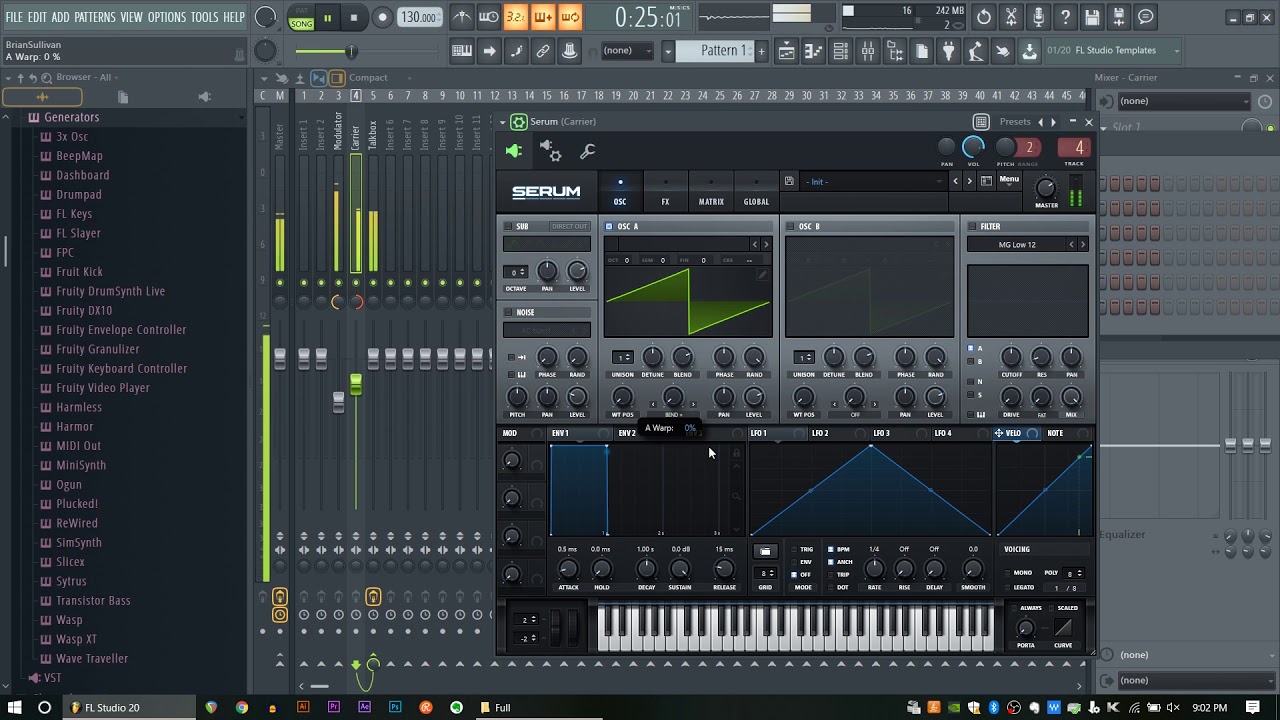Set the tempo field showing 130.000
Image resolution: width=1280 pixels, height=720 pixels.
[x=419, y=17]
